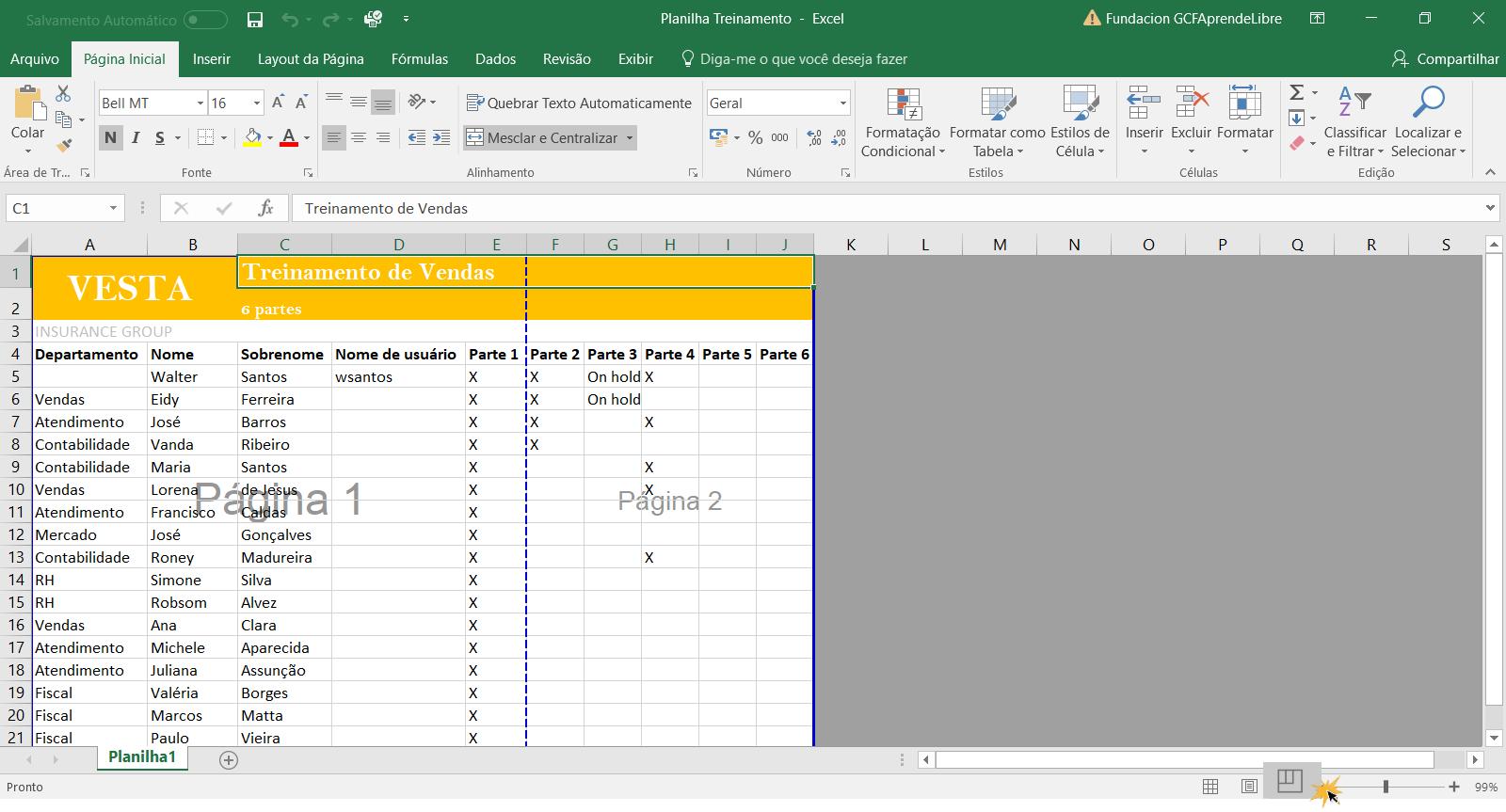1506x812 pixels.
Task: Click Formatar button in Células group
Action: coord(1244,123)
